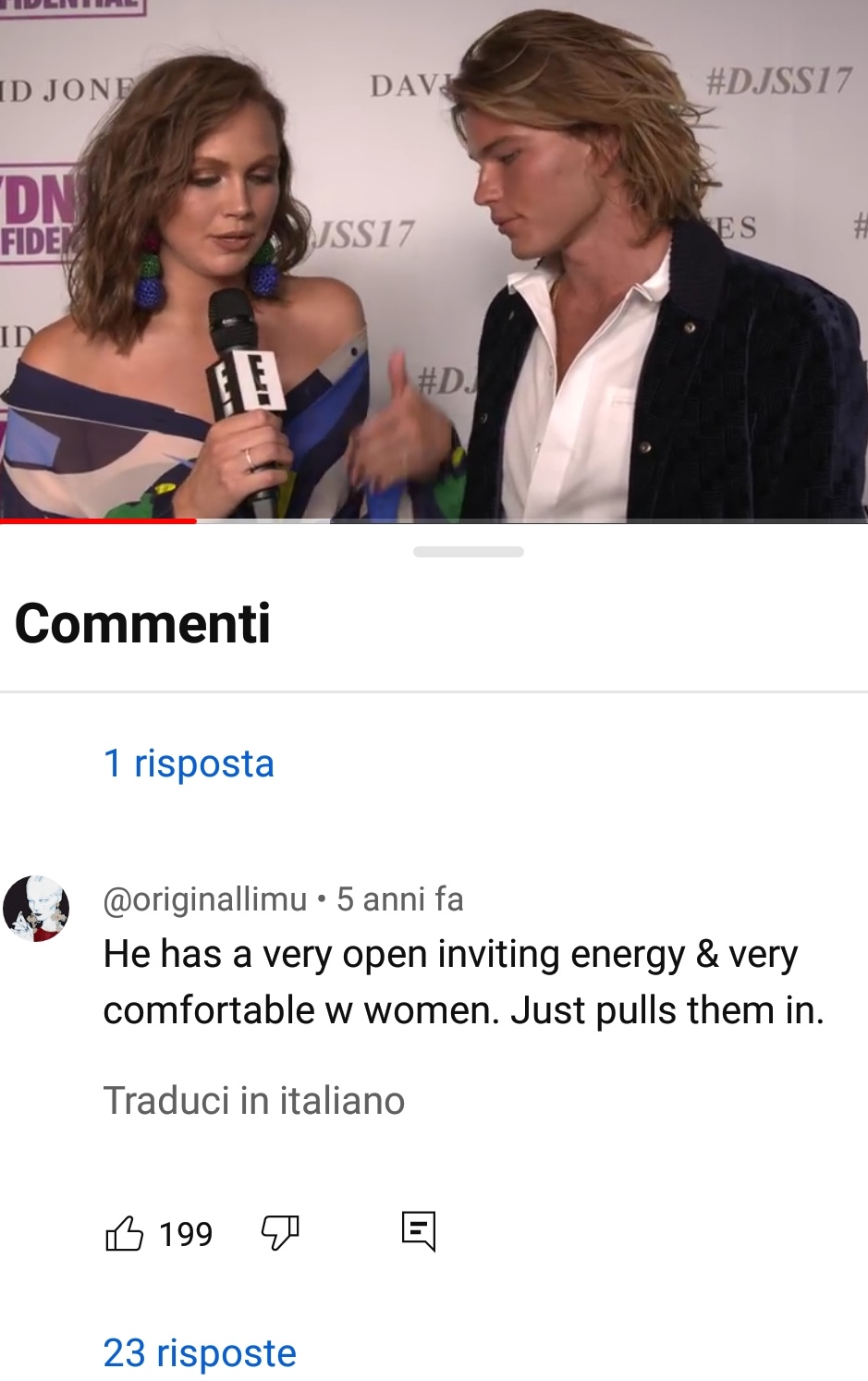Image resolution: width=868 pixels, height=1381 pixels.
Task: Expand the 1 risposta thread
Action: (189, 764)
